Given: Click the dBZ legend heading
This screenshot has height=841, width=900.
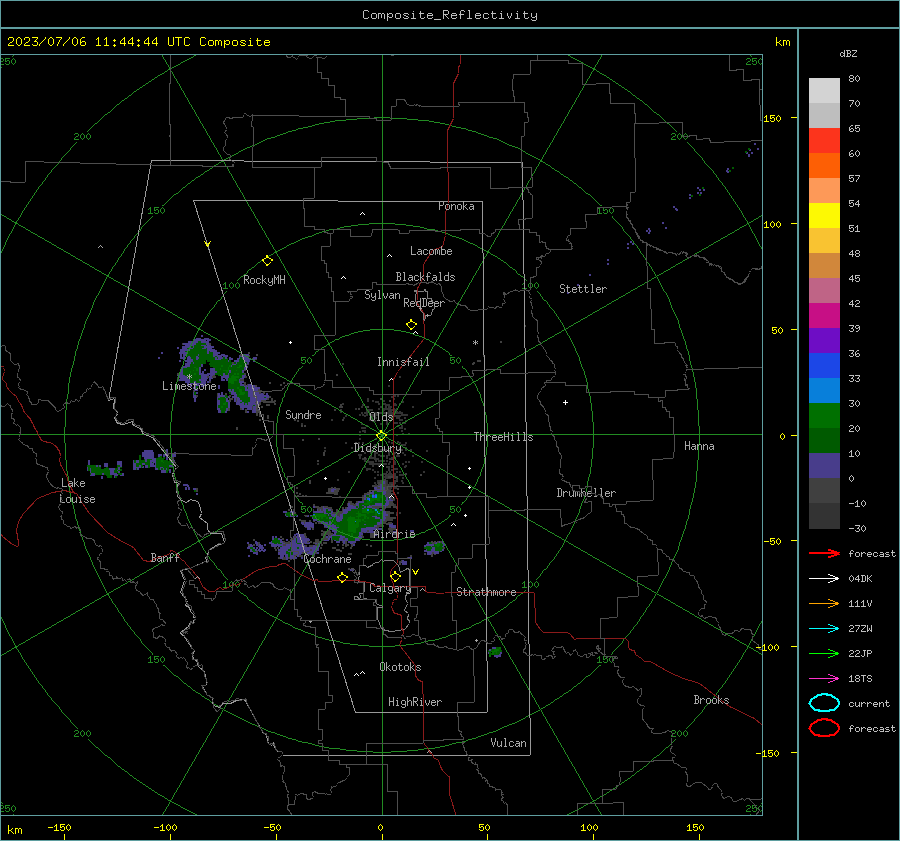Looking at the screenshot, I should pyautogui.click(x=848, y=53).
